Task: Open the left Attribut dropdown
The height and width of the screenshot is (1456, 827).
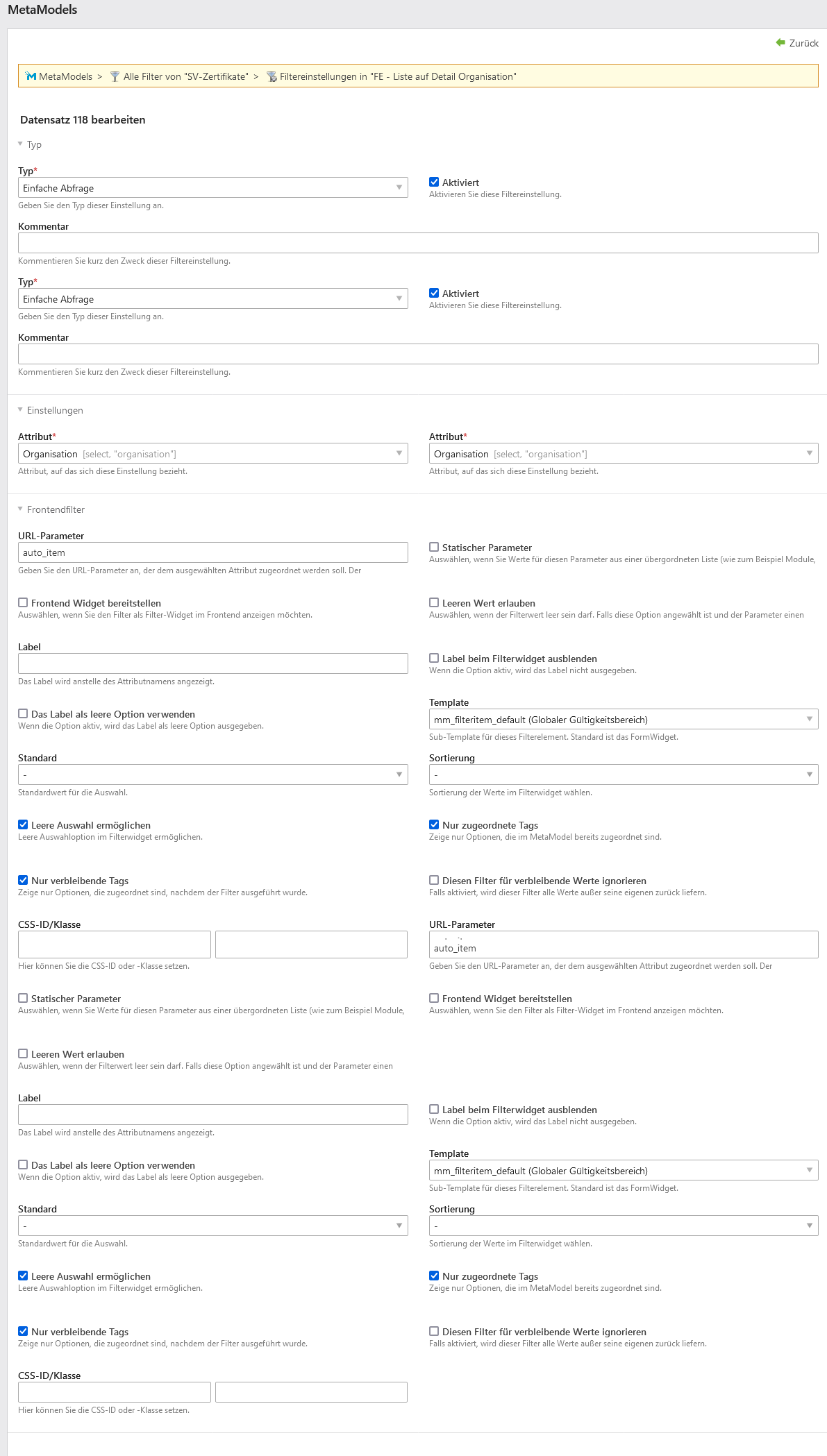Action: 212,454
